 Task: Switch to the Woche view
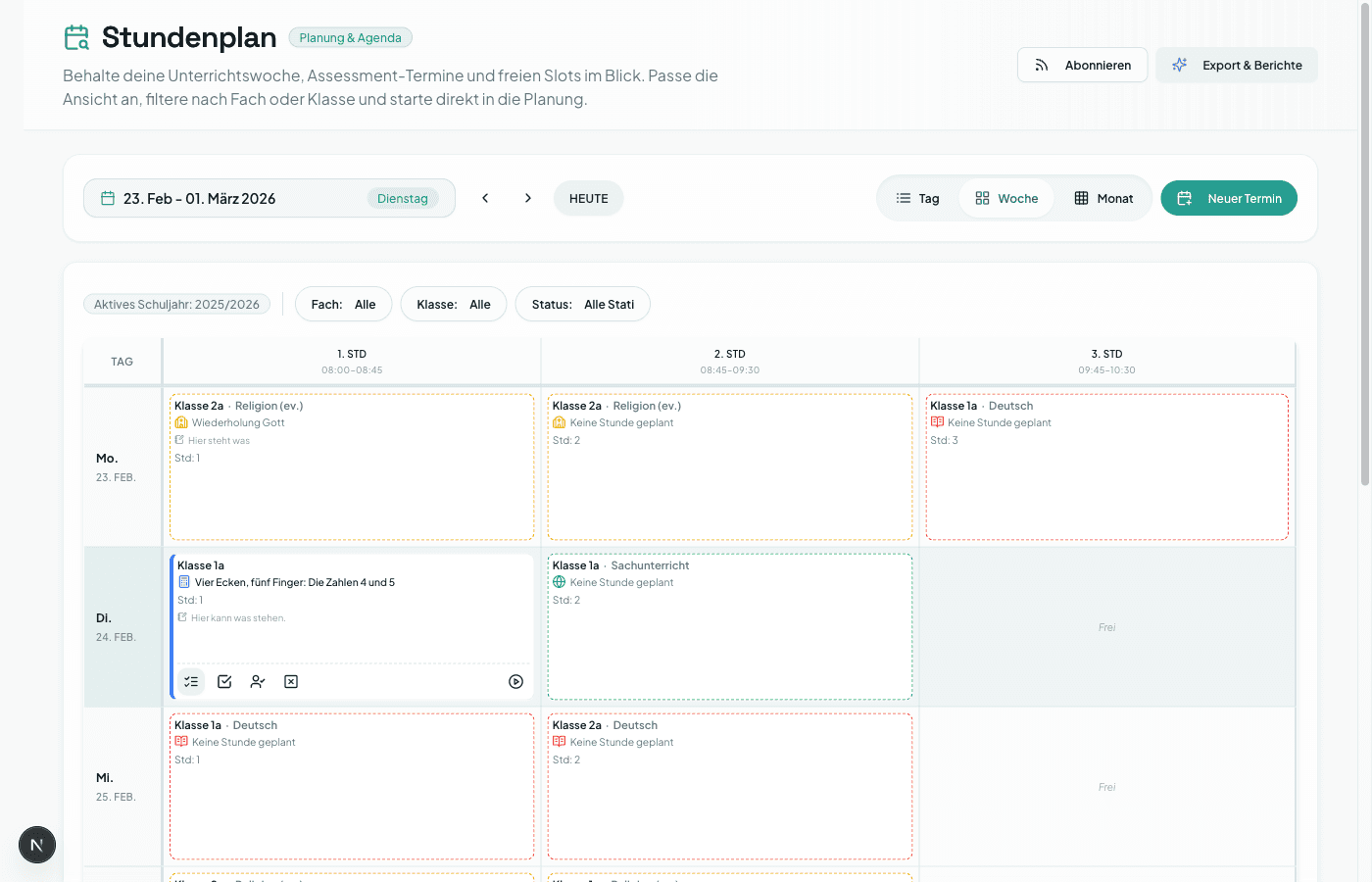click(x=1006, y=198)
